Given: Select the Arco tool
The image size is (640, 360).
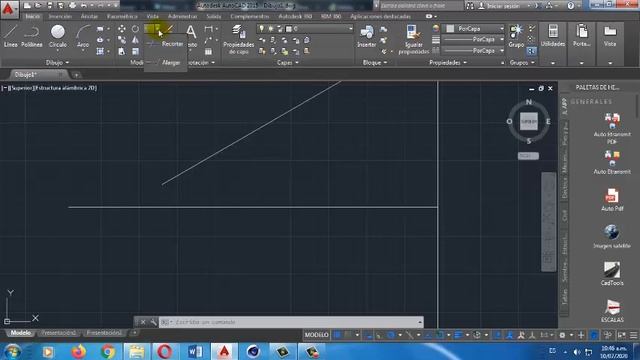Looking at the screenshot, I should [83, 36].
